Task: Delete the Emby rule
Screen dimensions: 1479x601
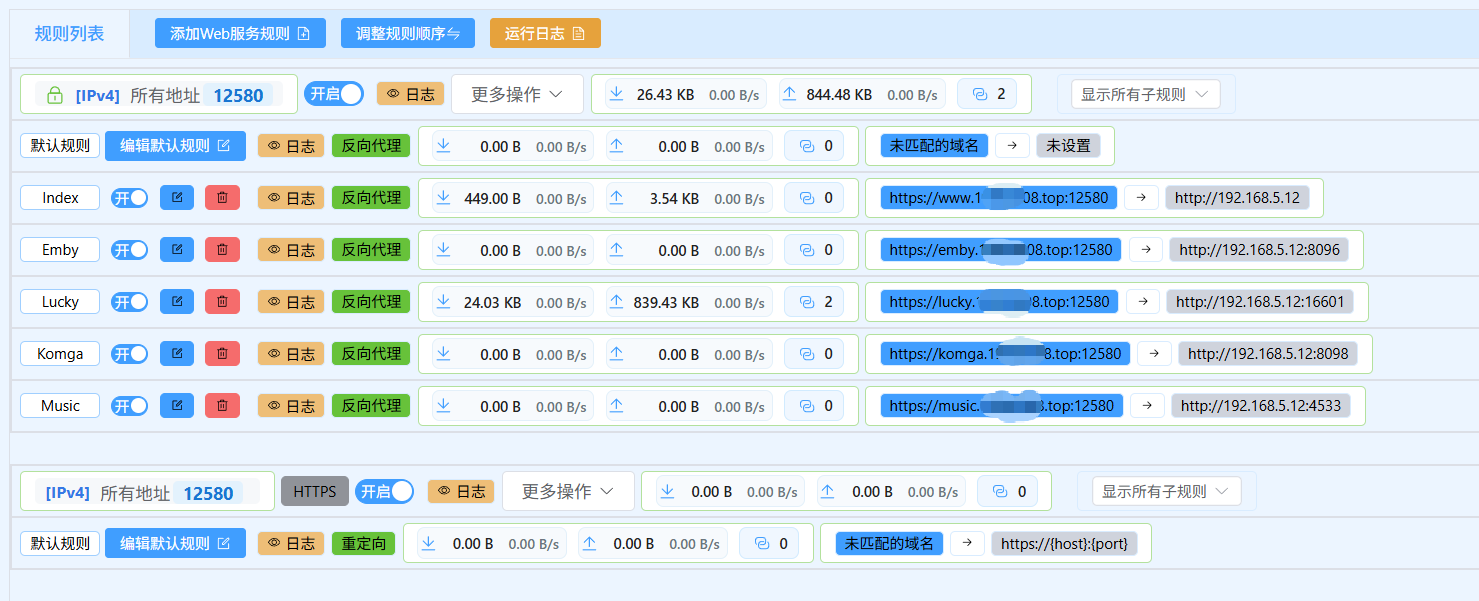Action: (222, 250)
